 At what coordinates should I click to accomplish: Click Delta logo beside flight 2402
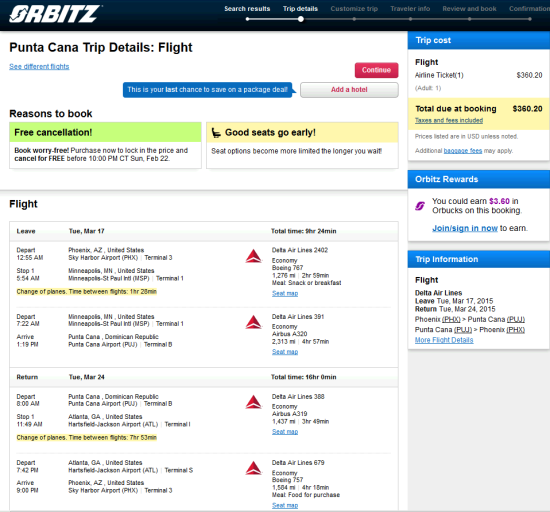[x=253, y=256]
